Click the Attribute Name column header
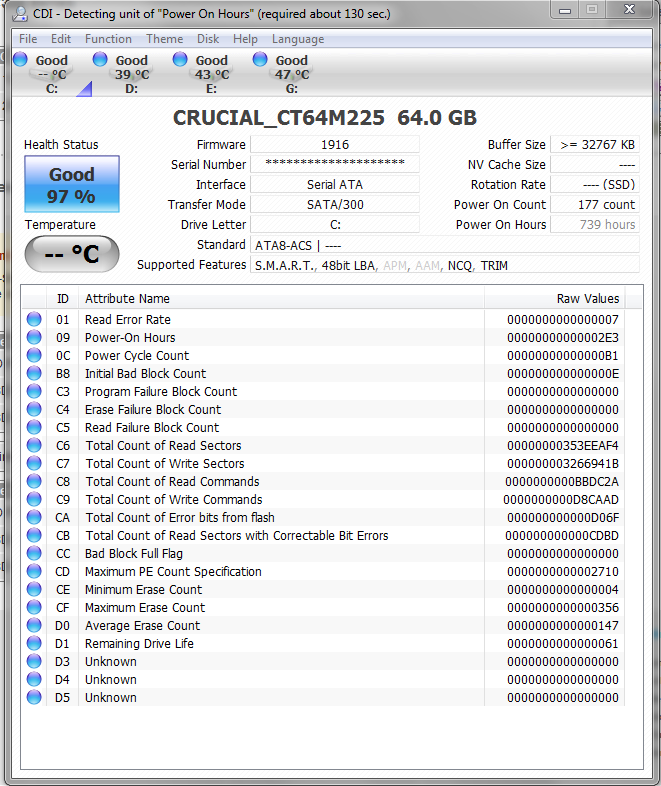The image size is (661, 786). point(127,299)
